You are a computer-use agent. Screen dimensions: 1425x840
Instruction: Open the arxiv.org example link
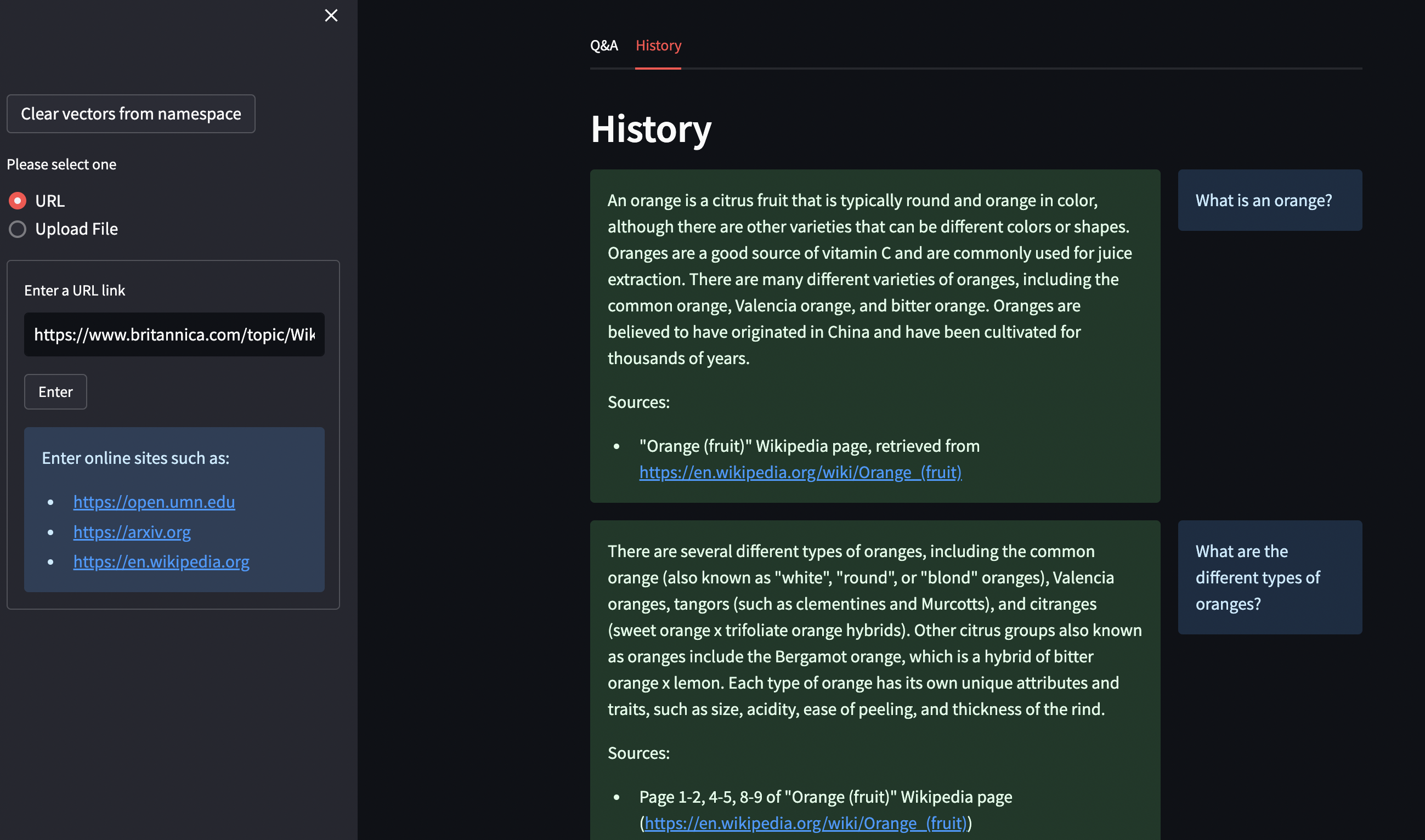click(x=132, y=531)
